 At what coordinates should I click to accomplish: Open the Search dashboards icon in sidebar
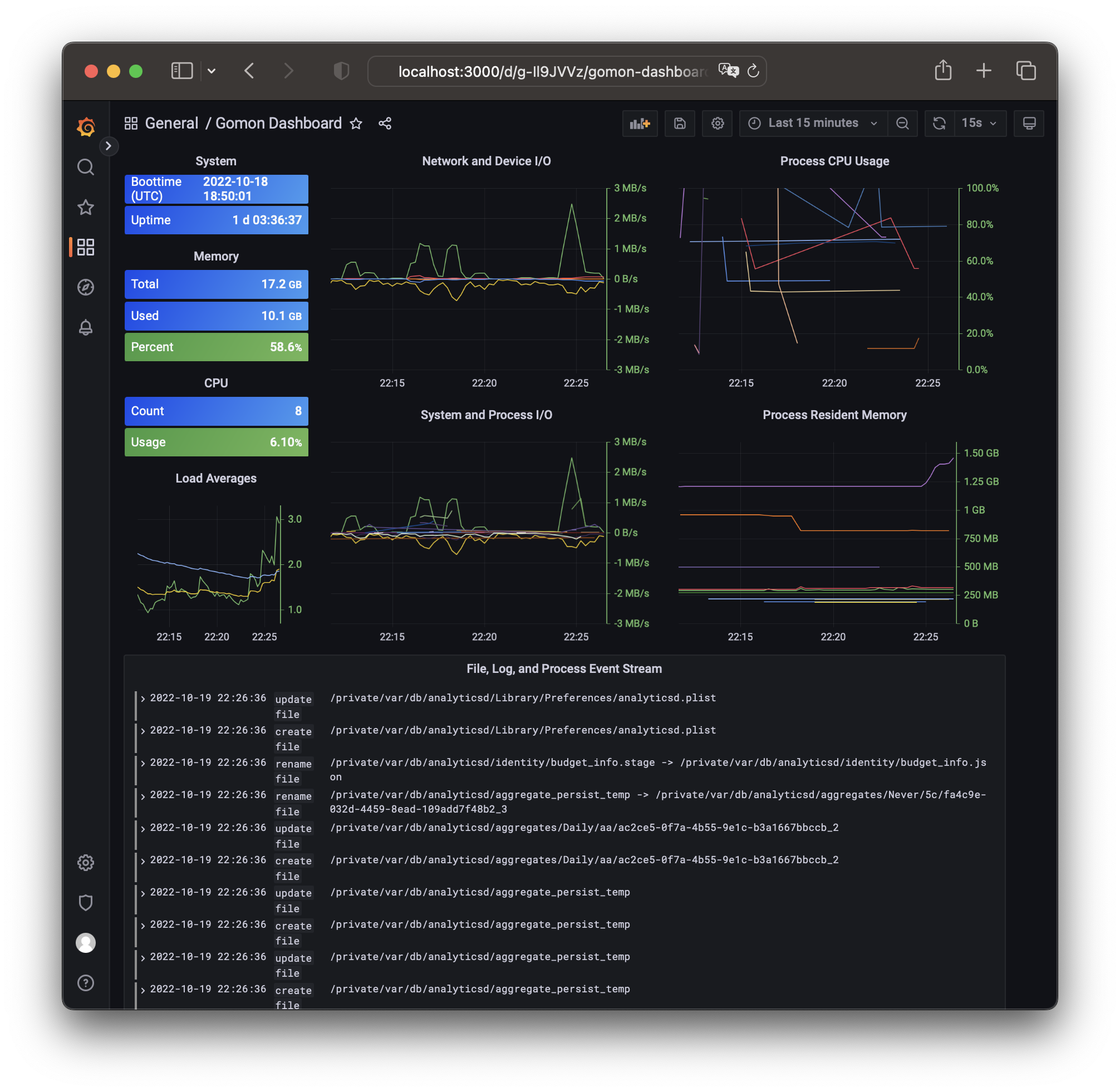click(x=86, y=167)
